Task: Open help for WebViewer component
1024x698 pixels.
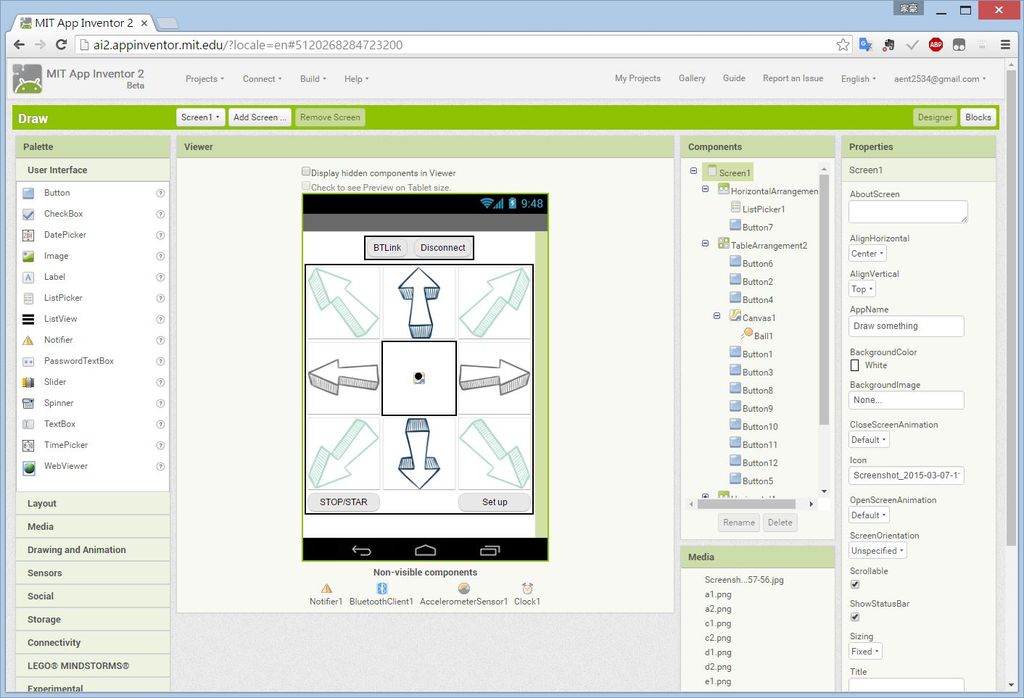Action: pyautogui.click(x=160, y=466)
